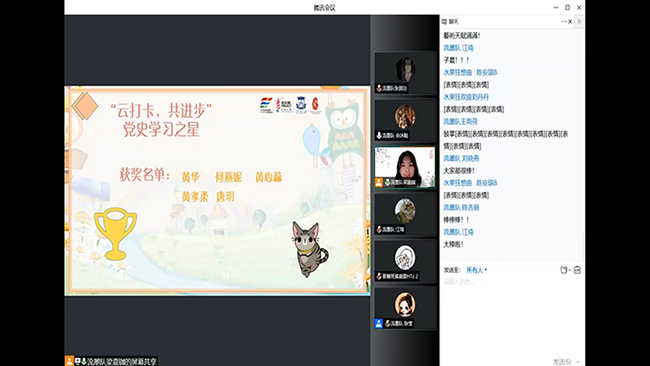Open the chat panel more-options ellipsis
Image resolution: width=650 pixels, height=366 pixels.
(x=564, y=22)
